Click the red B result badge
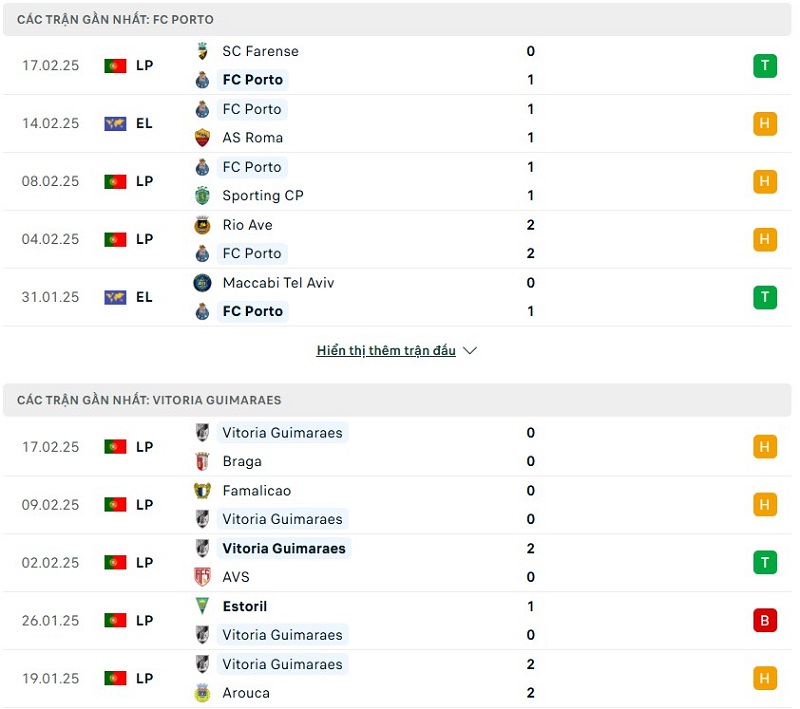The width and height of the screenshot is (800, 709). (765, 620)
